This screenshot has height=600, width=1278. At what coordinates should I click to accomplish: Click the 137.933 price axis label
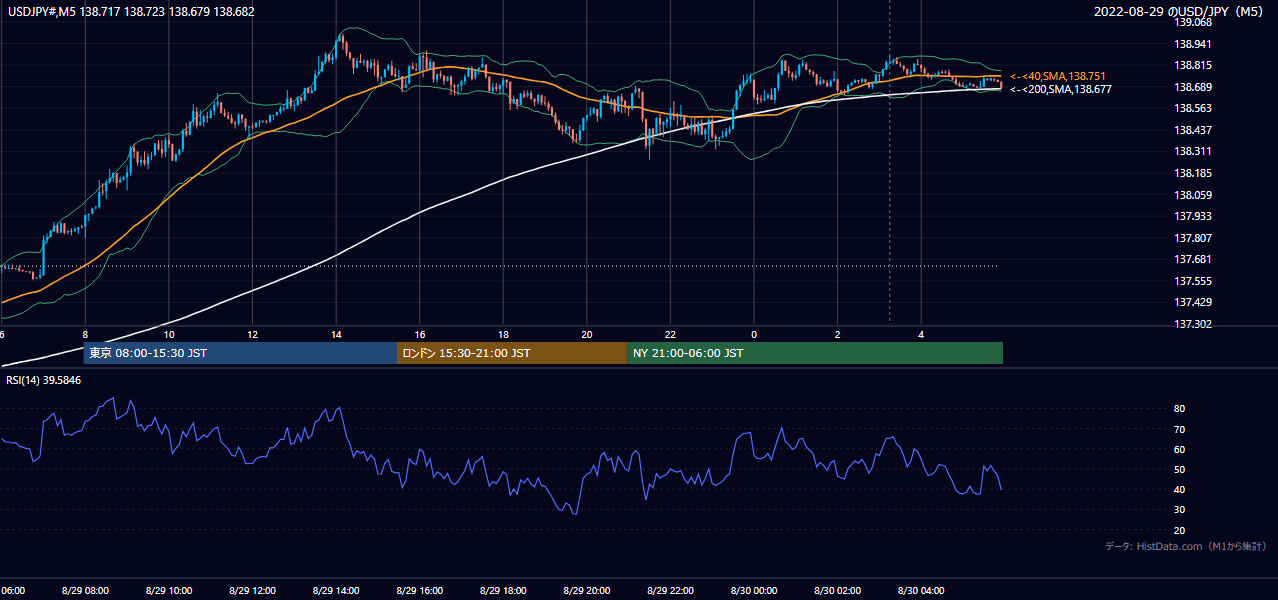1192,216
